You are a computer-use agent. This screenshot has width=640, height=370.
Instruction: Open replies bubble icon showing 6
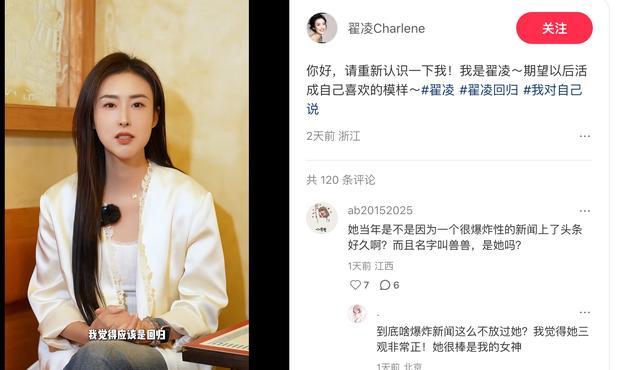click(x=384, y=285)
